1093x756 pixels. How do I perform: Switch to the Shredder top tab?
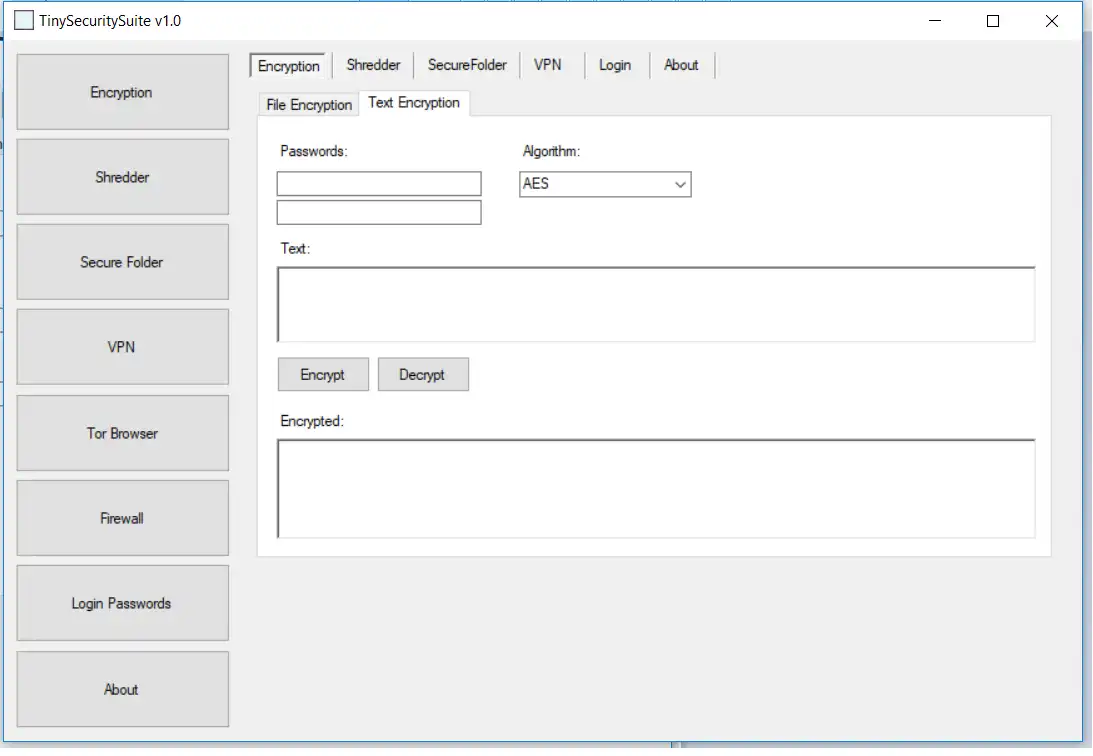(x=373, y=65)
